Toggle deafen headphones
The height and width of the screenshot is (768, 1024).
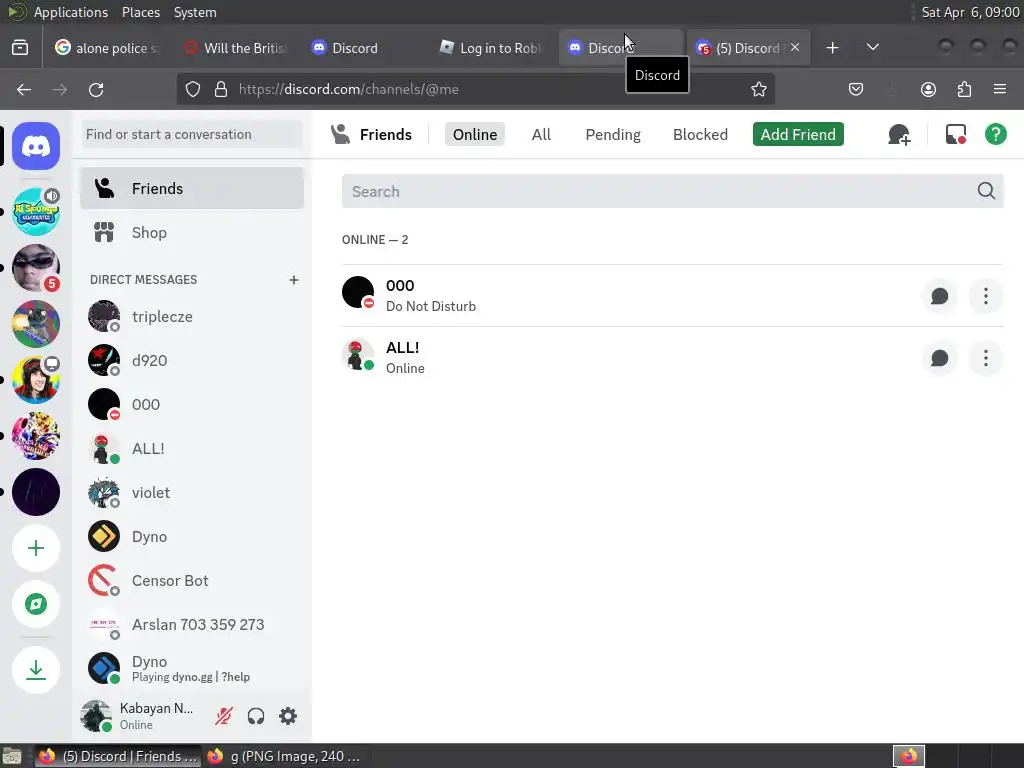pyautogui.click(x=256, y=716)
